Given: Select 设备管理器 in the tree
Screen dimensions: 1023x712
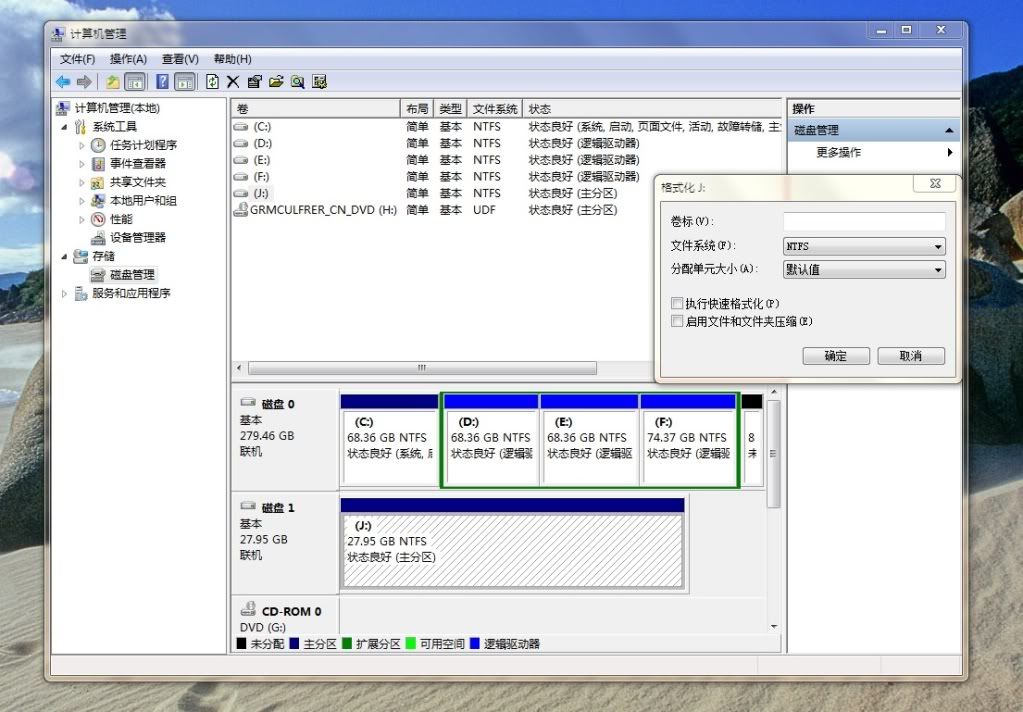Looking at the screenshot, I should point(137,237).
